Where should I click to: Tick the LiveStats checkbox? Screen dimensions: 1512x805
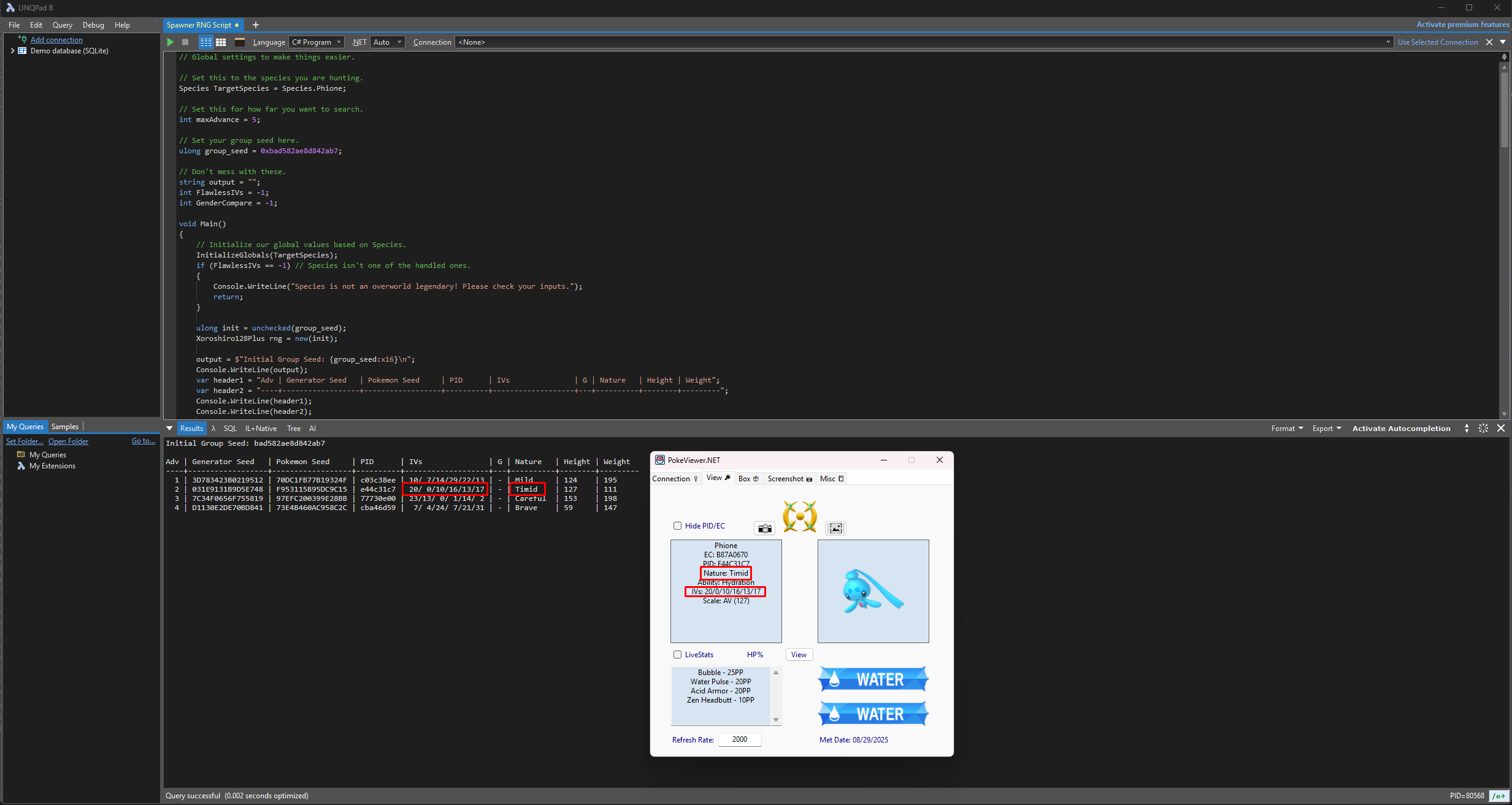(678, 655)
